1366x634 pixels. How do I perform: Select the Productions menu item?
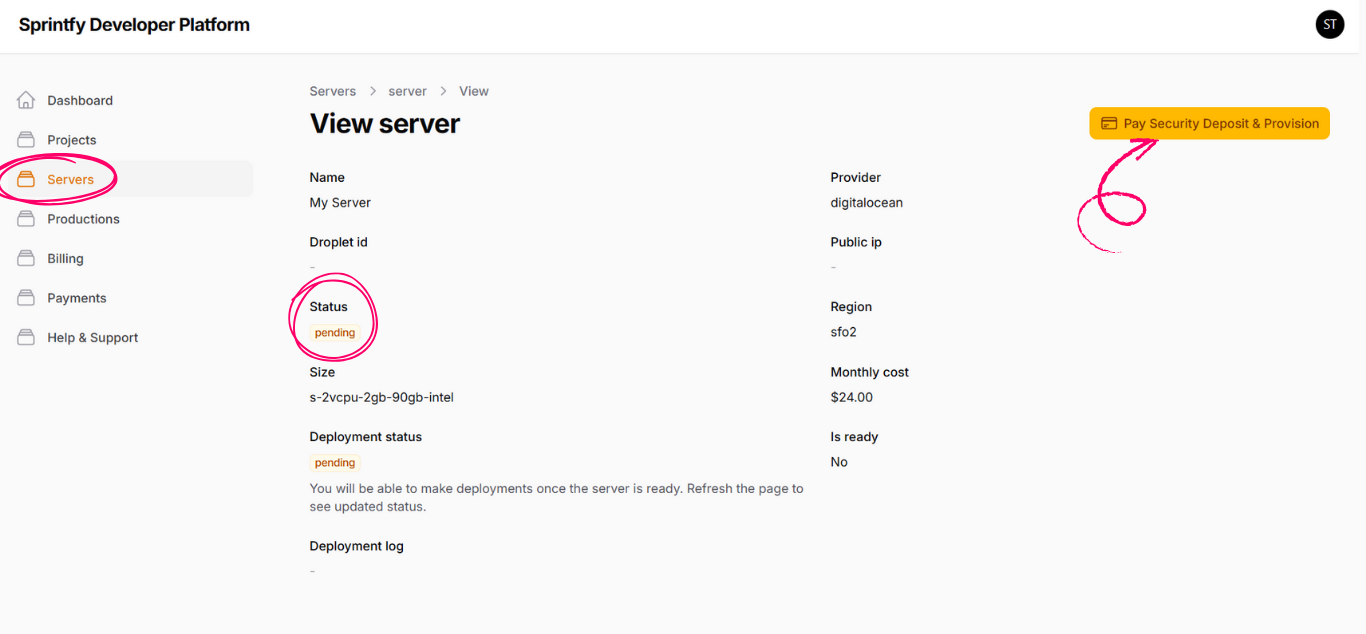pyautogui.click(x=83, y=219)
